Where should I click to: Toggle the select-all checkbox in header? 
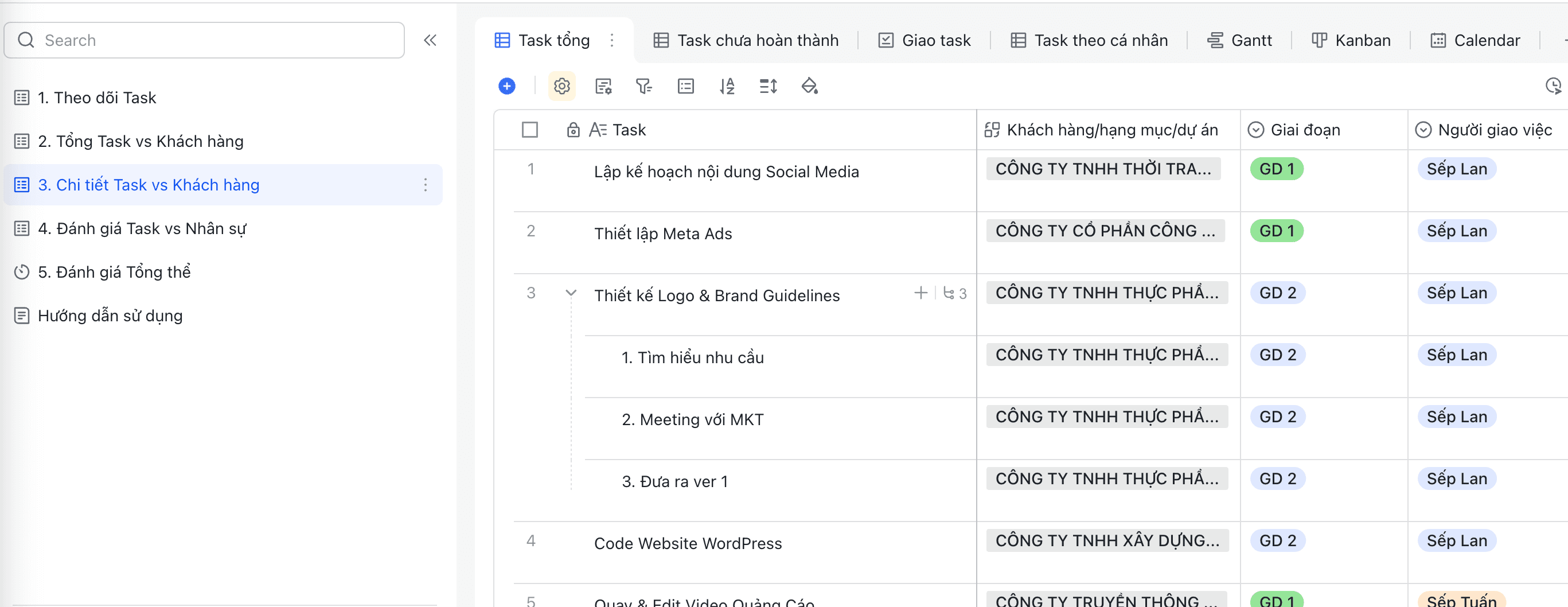[x=529, y=130]
